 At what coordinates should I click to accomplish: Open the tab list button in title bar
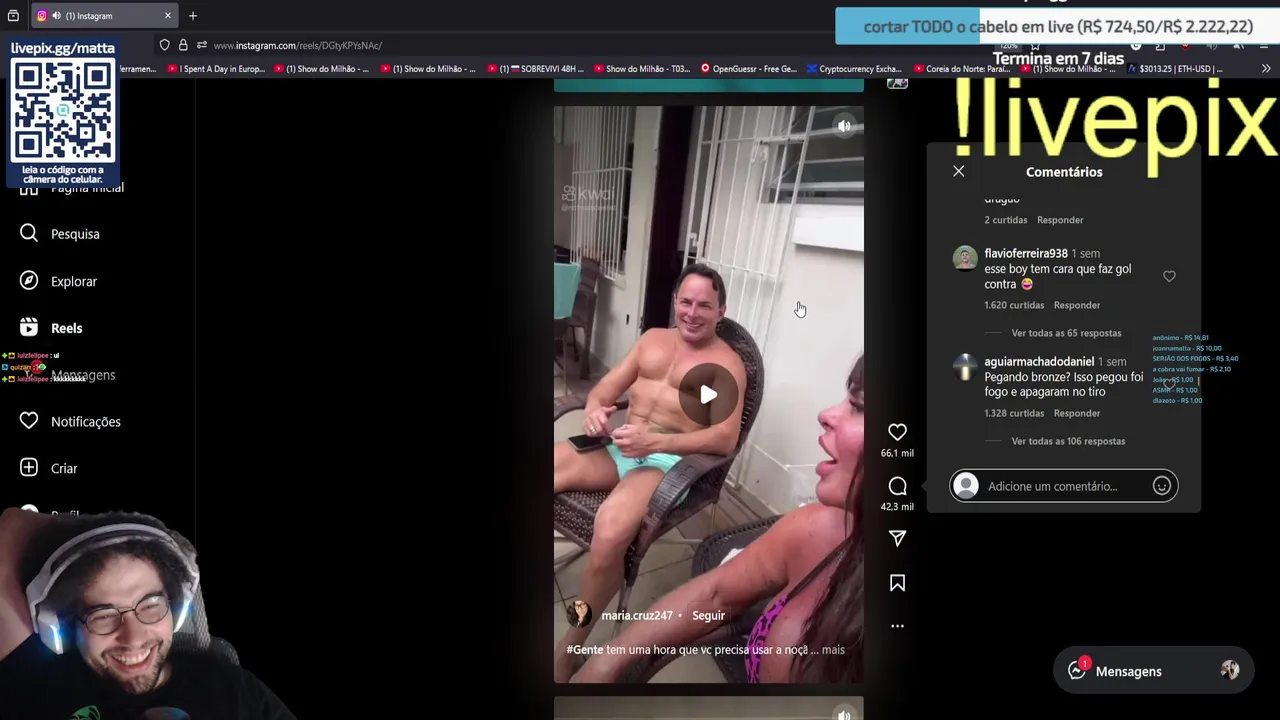click(13, 16)
